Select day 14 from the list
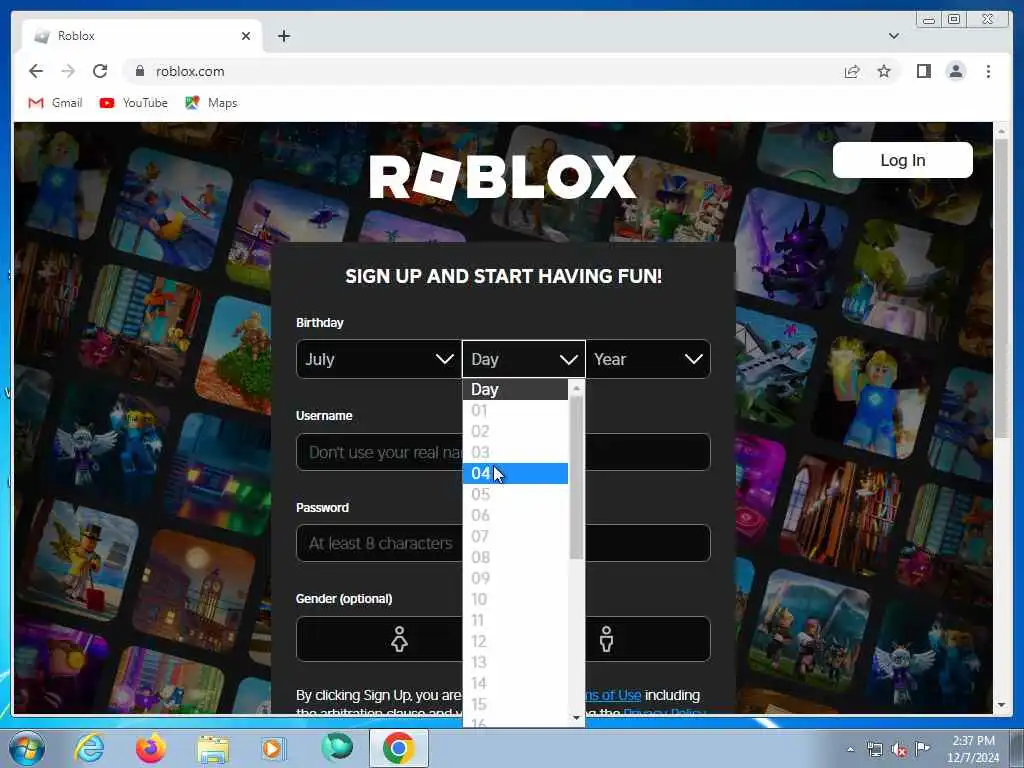 pyautogui.click(x=515, y=683)
